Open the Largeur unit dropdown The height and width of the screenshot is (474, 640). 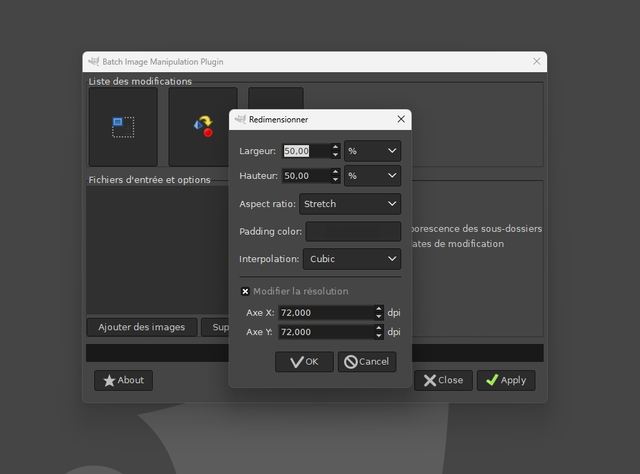(x=372, y=151)
